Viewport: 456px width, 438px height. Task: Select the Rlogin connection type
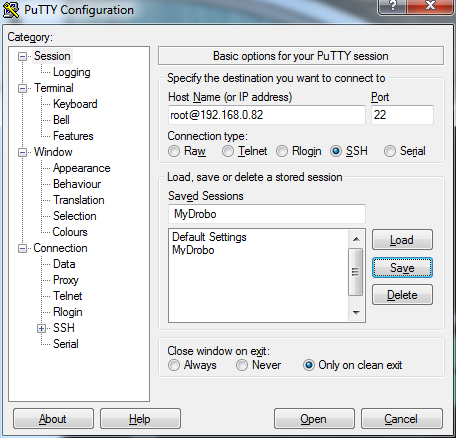tap(282, 151)
